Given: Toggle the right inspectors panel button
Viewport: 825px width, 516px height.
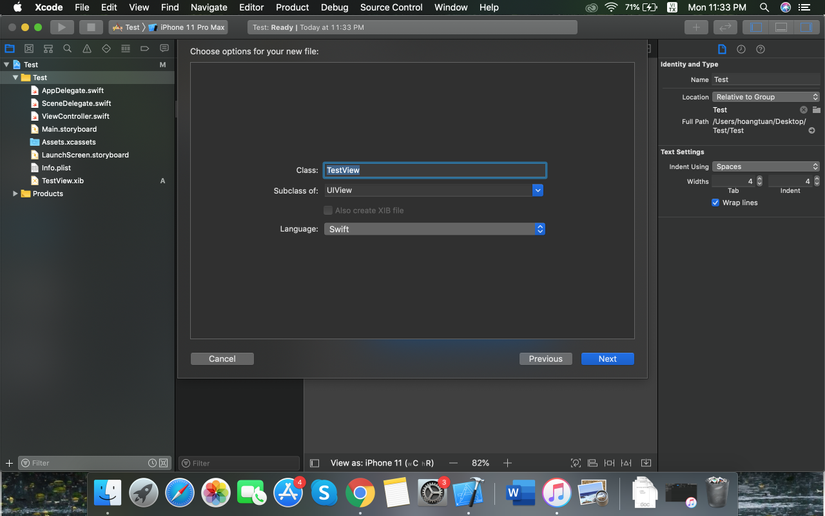Looking at the screenshot, I should pyautogui.click(x=807, y=27).
